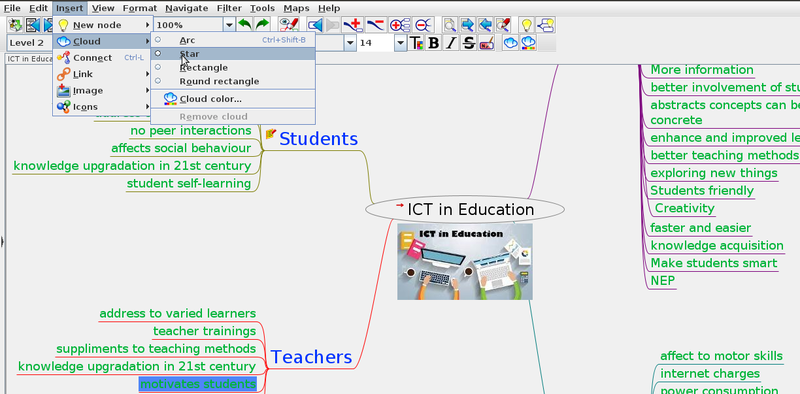Open the Navigate menu
This screenshot has width=800, height=394.
tap(187, 8)
